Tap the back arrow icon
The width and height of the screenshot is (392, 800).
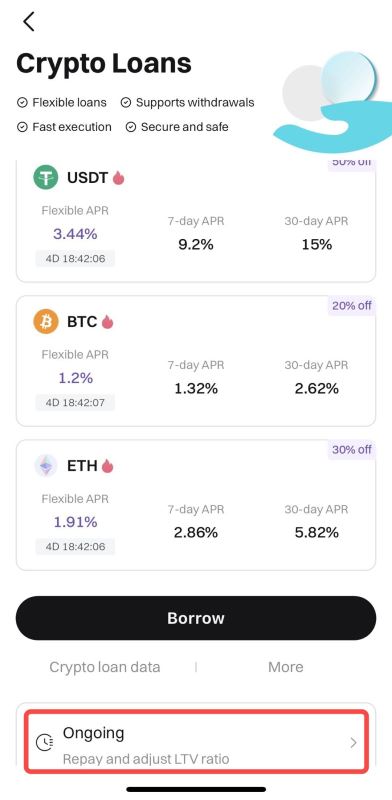tap(29, 21)
